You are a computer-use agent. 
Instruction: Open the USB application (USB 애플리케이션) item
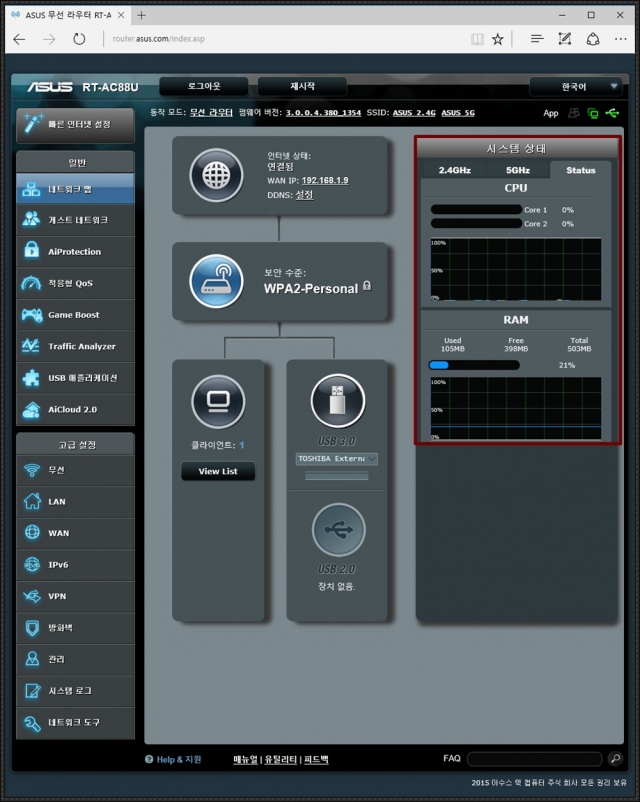tap(75, 378)
